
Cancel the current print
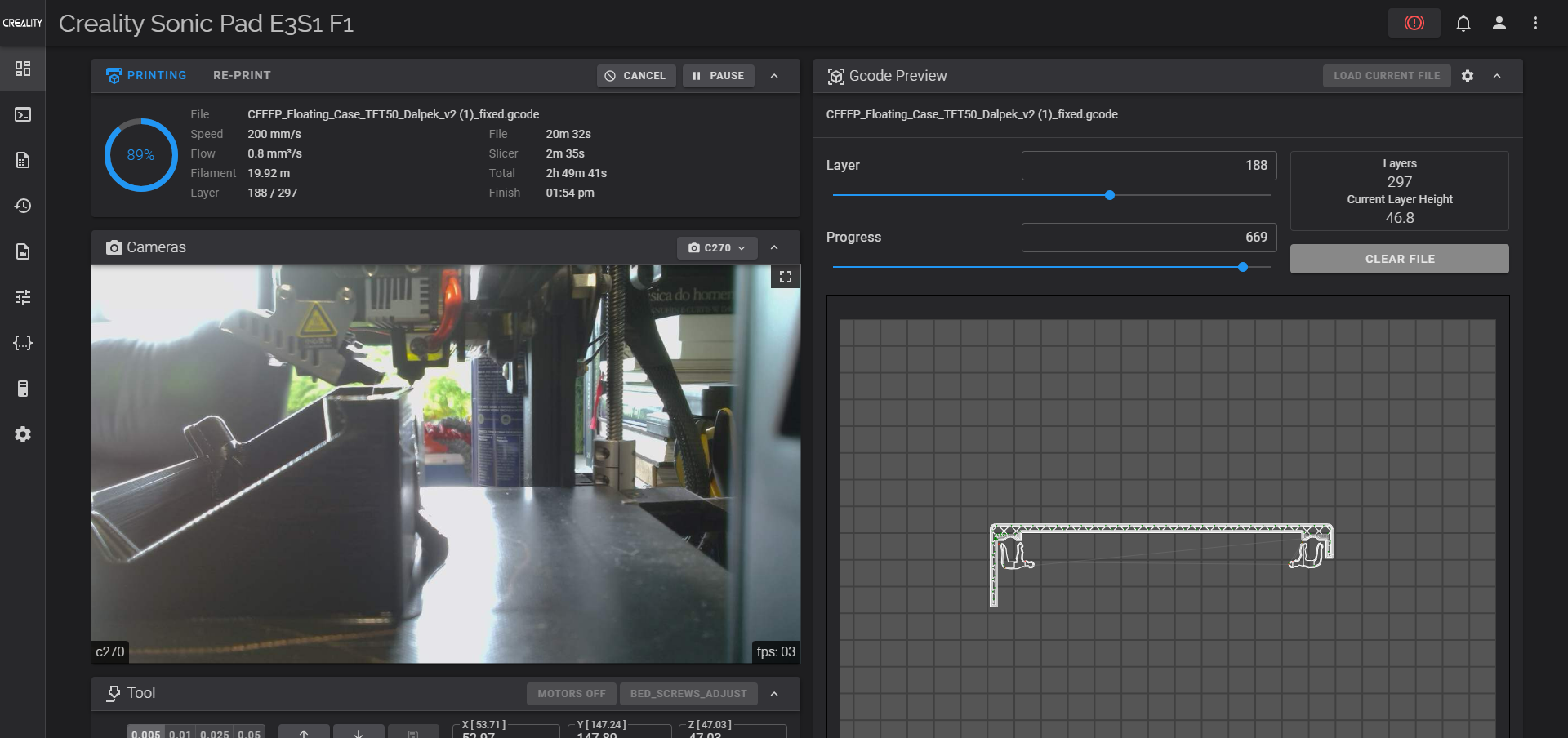point(635,76)
